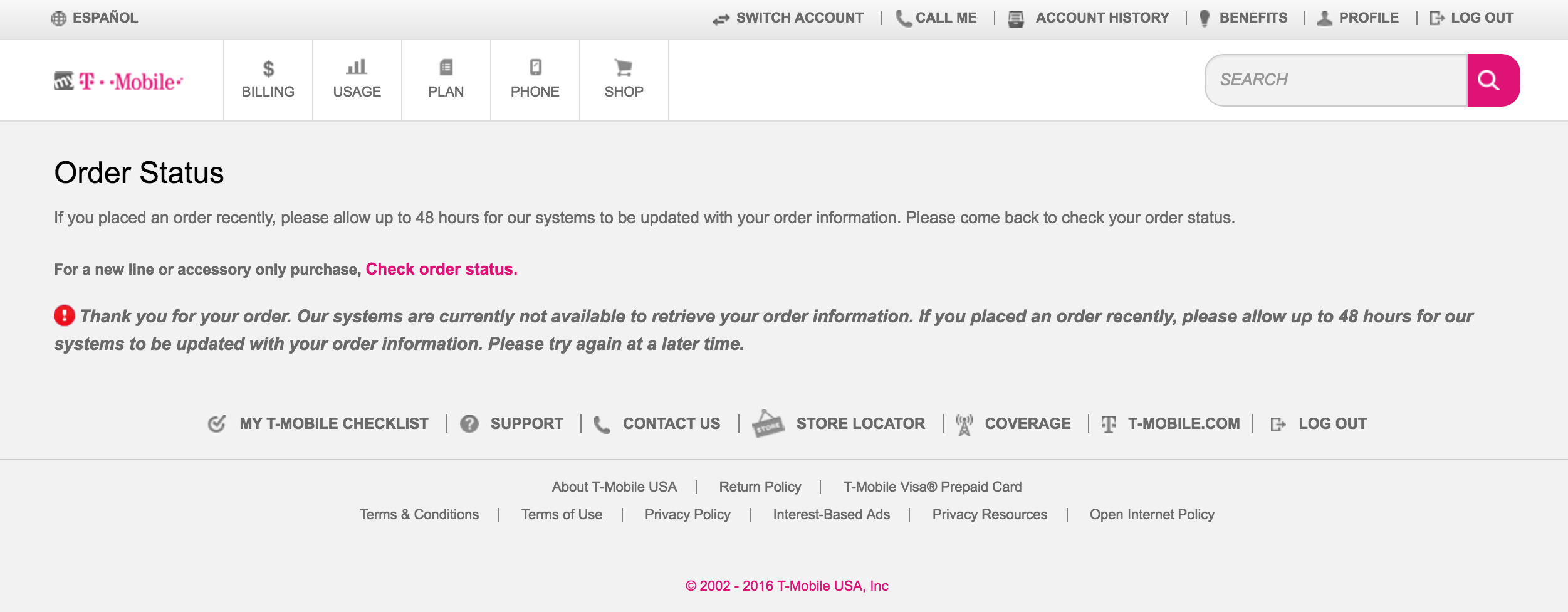
Task: Click the coverage antenna tower icon
Action: pos(964,425)
